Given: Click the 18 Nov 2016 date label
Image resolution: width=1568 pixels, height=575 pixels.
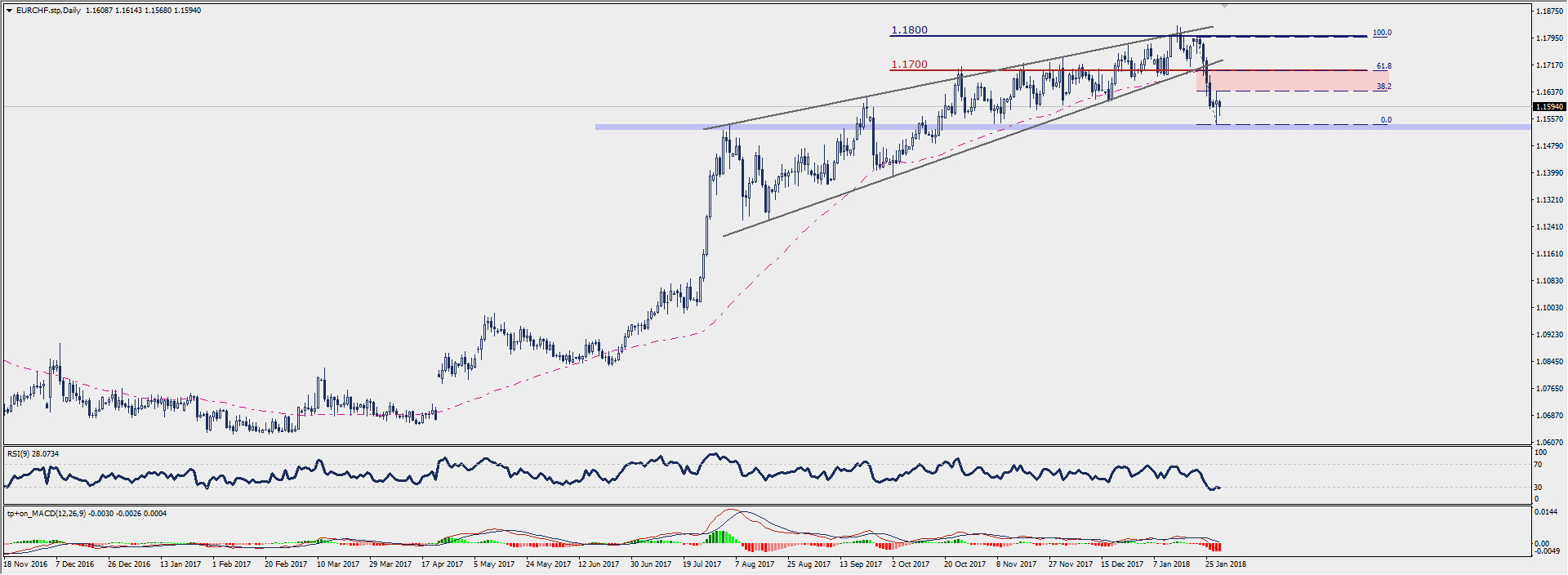Looking at the screenshot, I should (x=25, y=564).
